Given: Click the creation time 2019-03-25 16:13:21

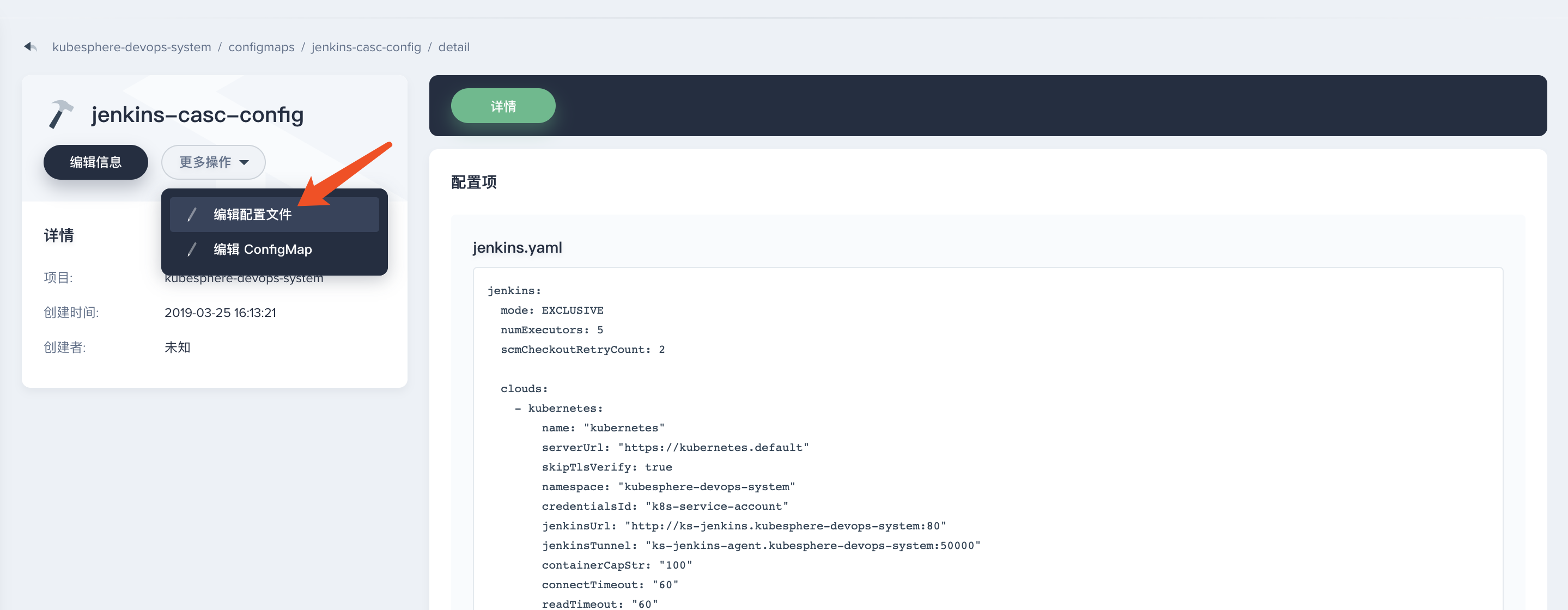Looking at the screenshot, I should [x=220, y=312].
